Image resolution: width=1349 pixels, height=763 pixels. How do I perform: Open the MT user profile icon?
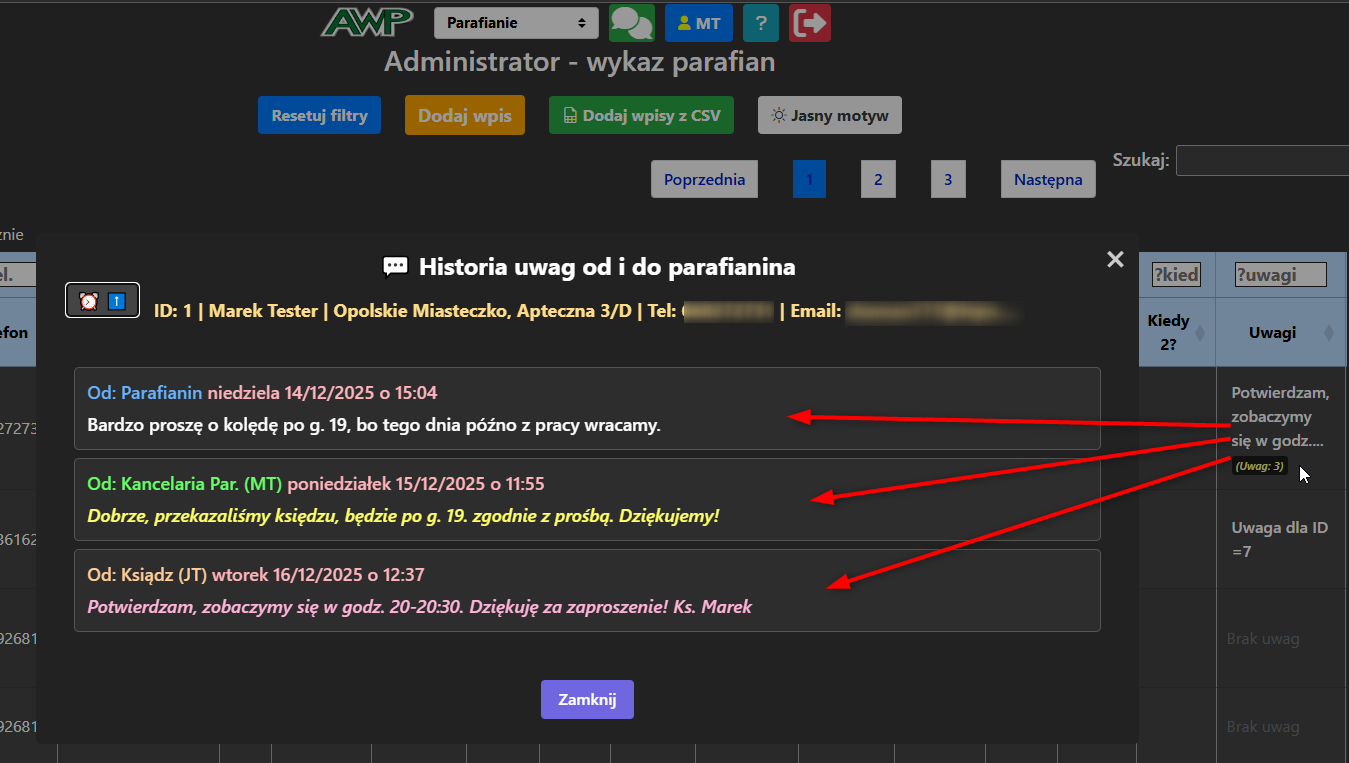click(698, 22)
